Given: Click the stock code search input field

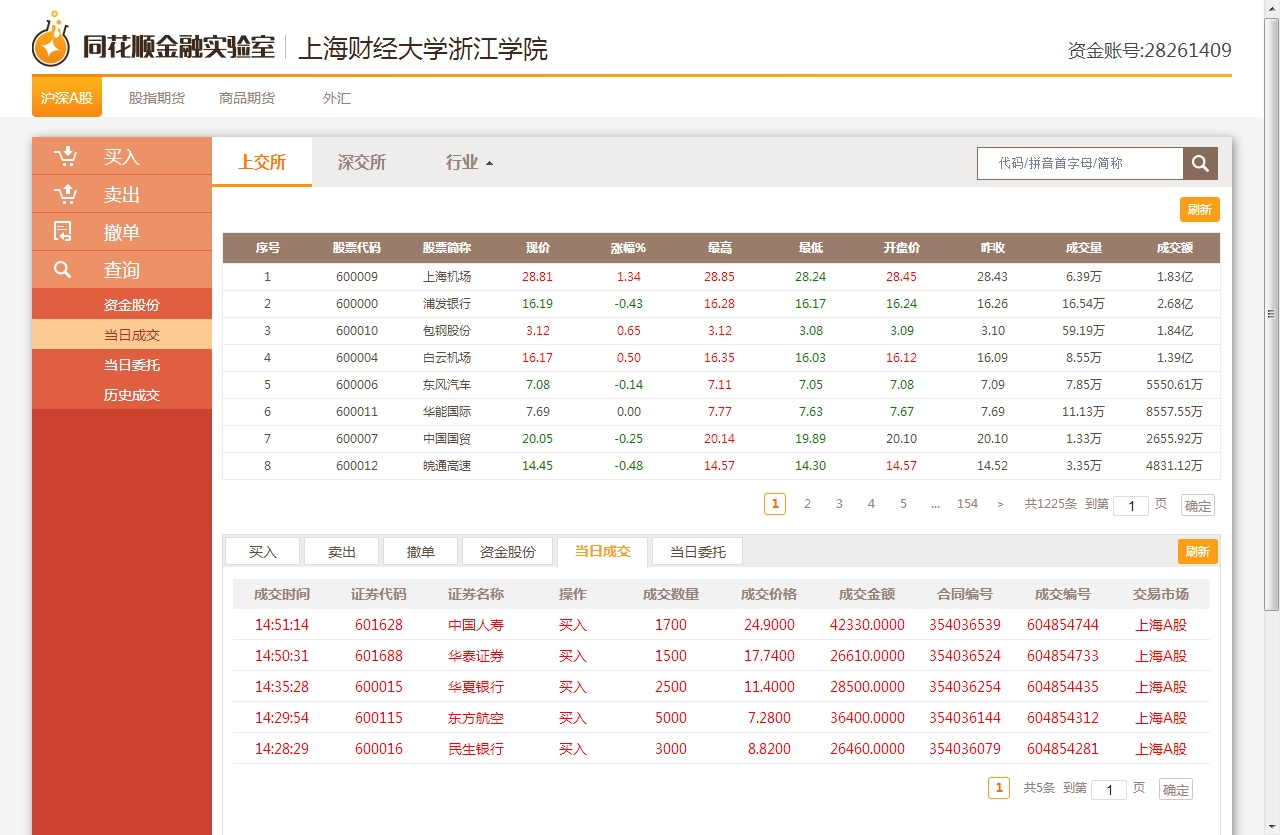Looking at the screenshot, I should pyautogui.click(x=1080, y=163).
